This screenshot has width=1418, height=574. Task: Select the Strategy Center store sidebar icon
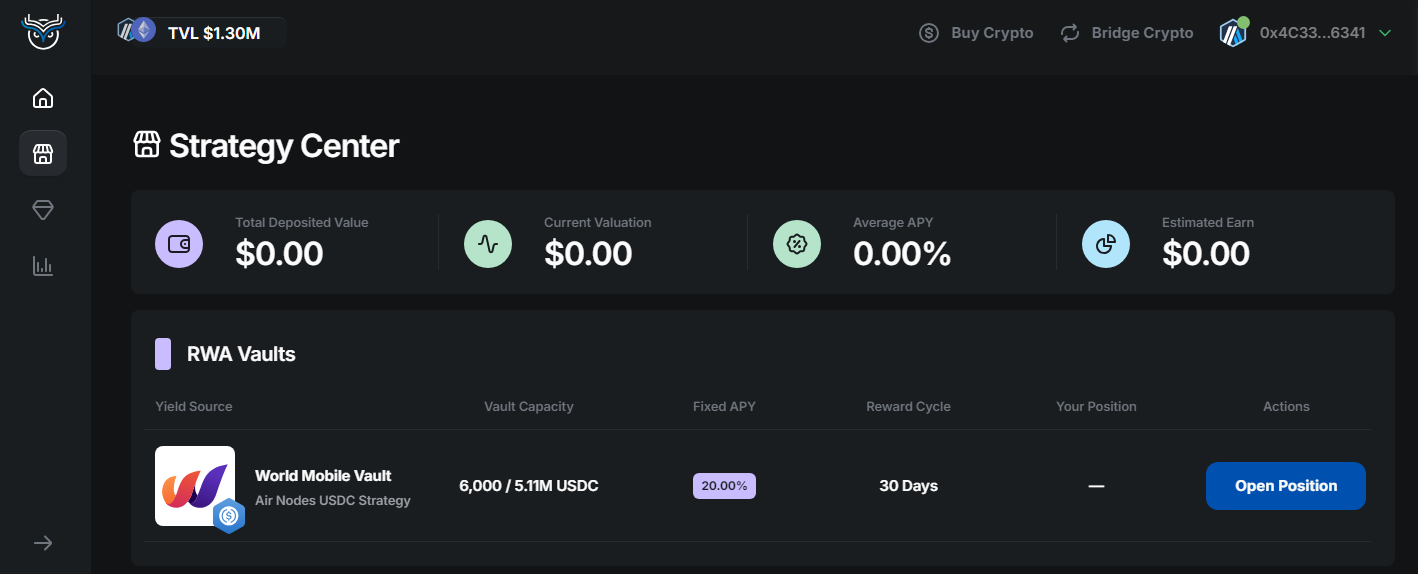point(43,154)
